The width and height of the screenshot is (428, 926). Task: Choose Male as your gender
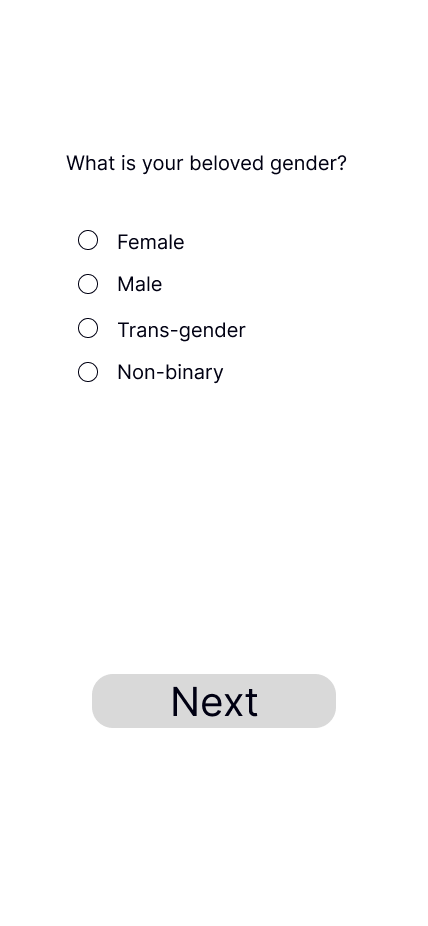point(88,284)
